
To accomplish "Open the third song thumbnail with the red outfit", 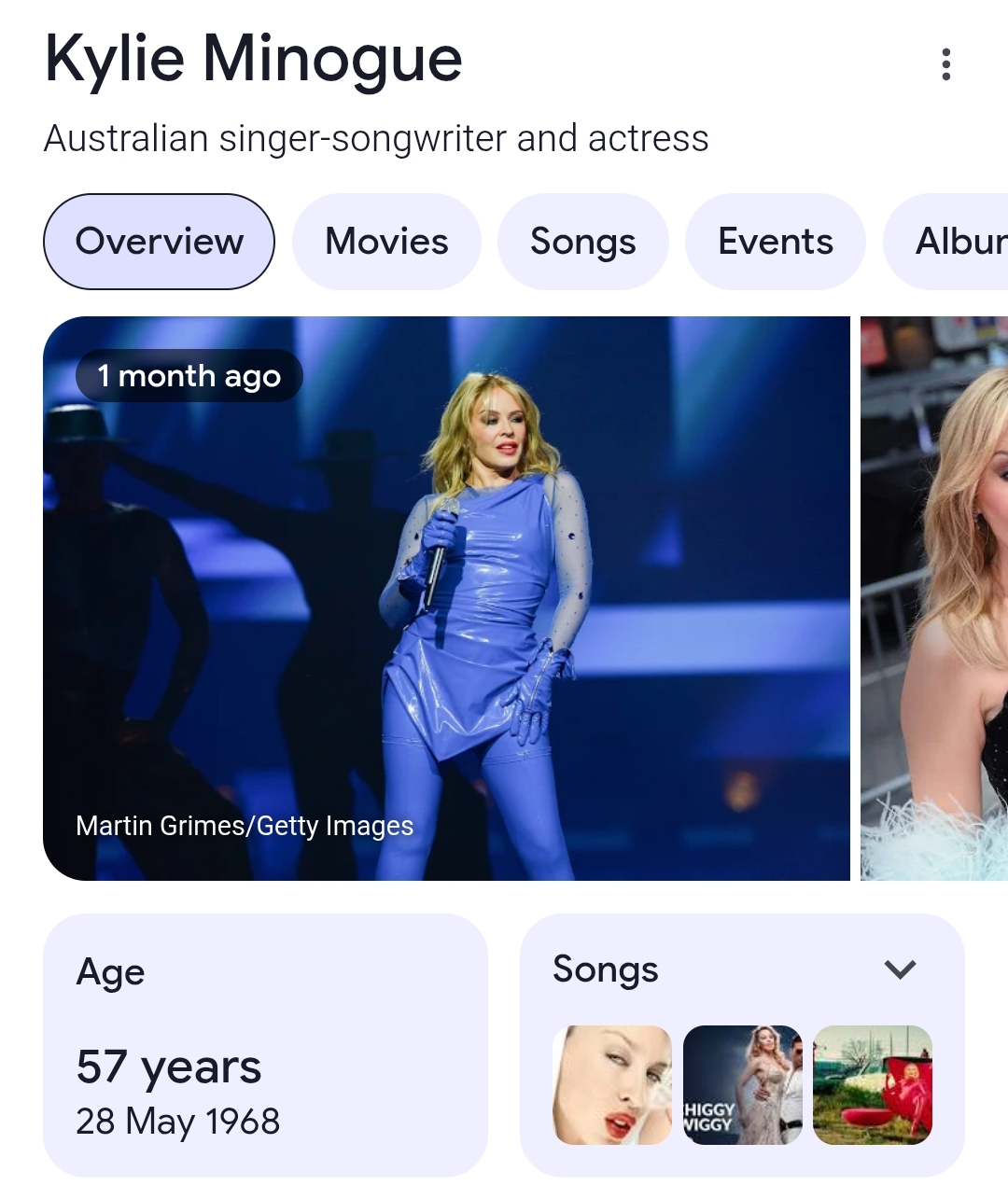I will coord(873,1085).
